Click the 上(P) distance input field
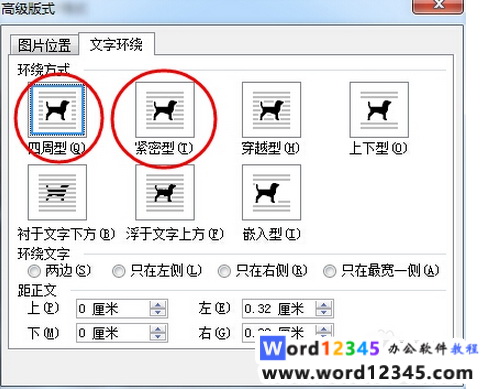Image resolution: width=483 pixels, height=389 pixels. tap(113, 309)
